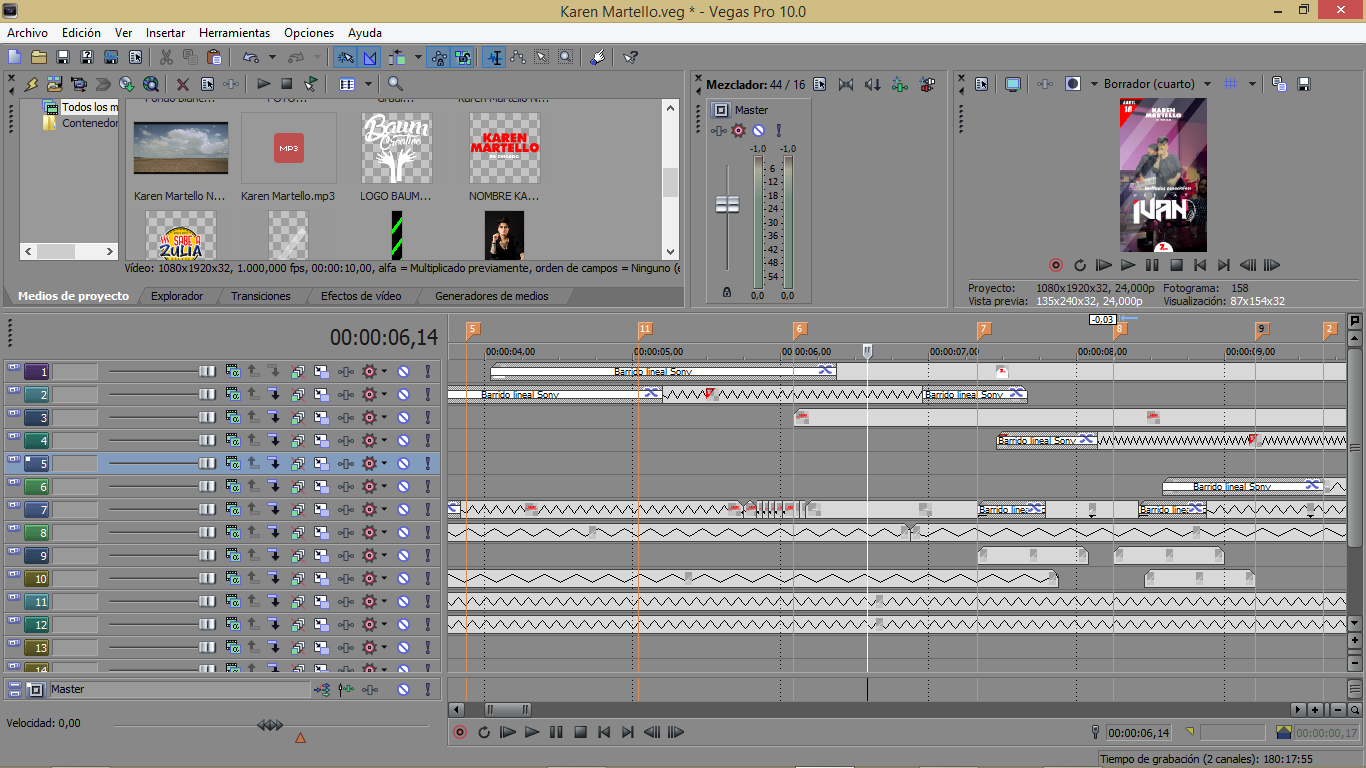This screenshot has width=1366, height=768.
Task: Undo the last action with the toolbar arrow
Action: (251, 57)
